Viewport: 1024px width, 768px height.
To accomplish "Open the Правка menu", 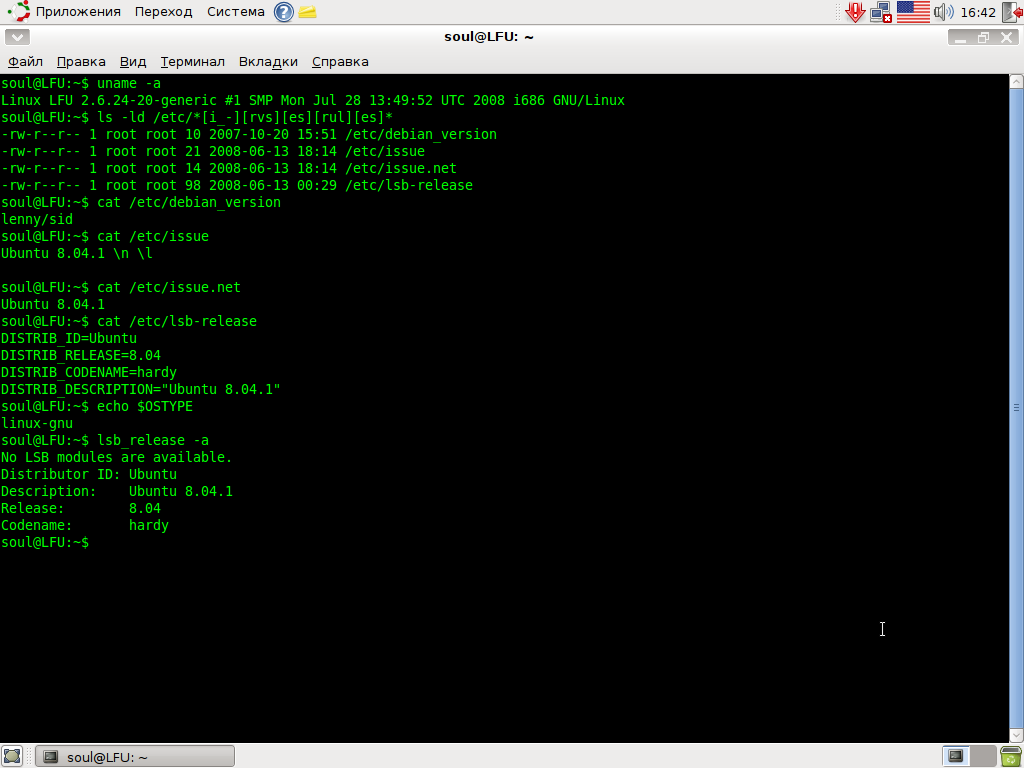I will [x=81, y=61].
